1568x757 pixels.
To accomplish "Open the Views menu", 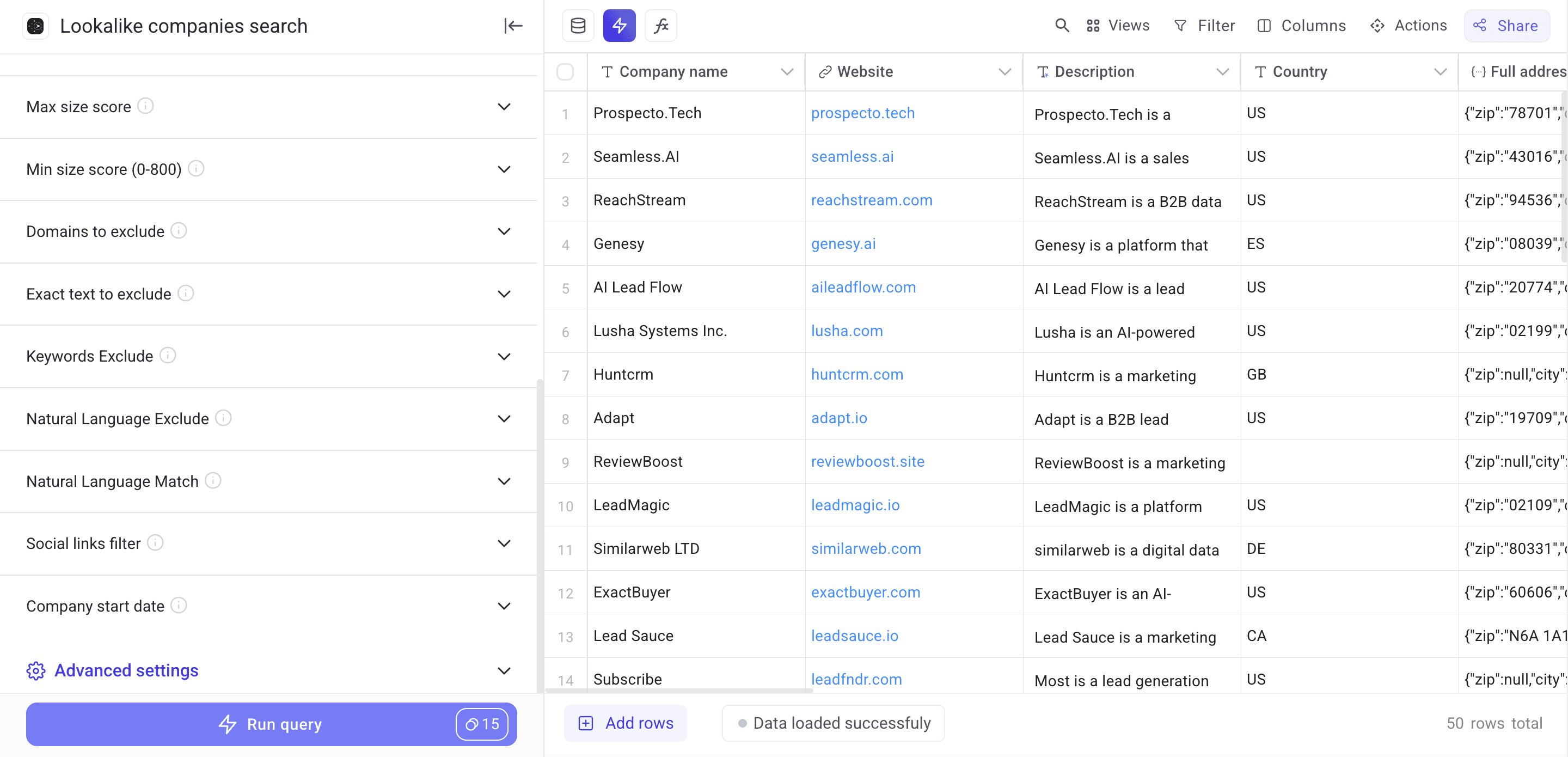I will (1118, 26).
